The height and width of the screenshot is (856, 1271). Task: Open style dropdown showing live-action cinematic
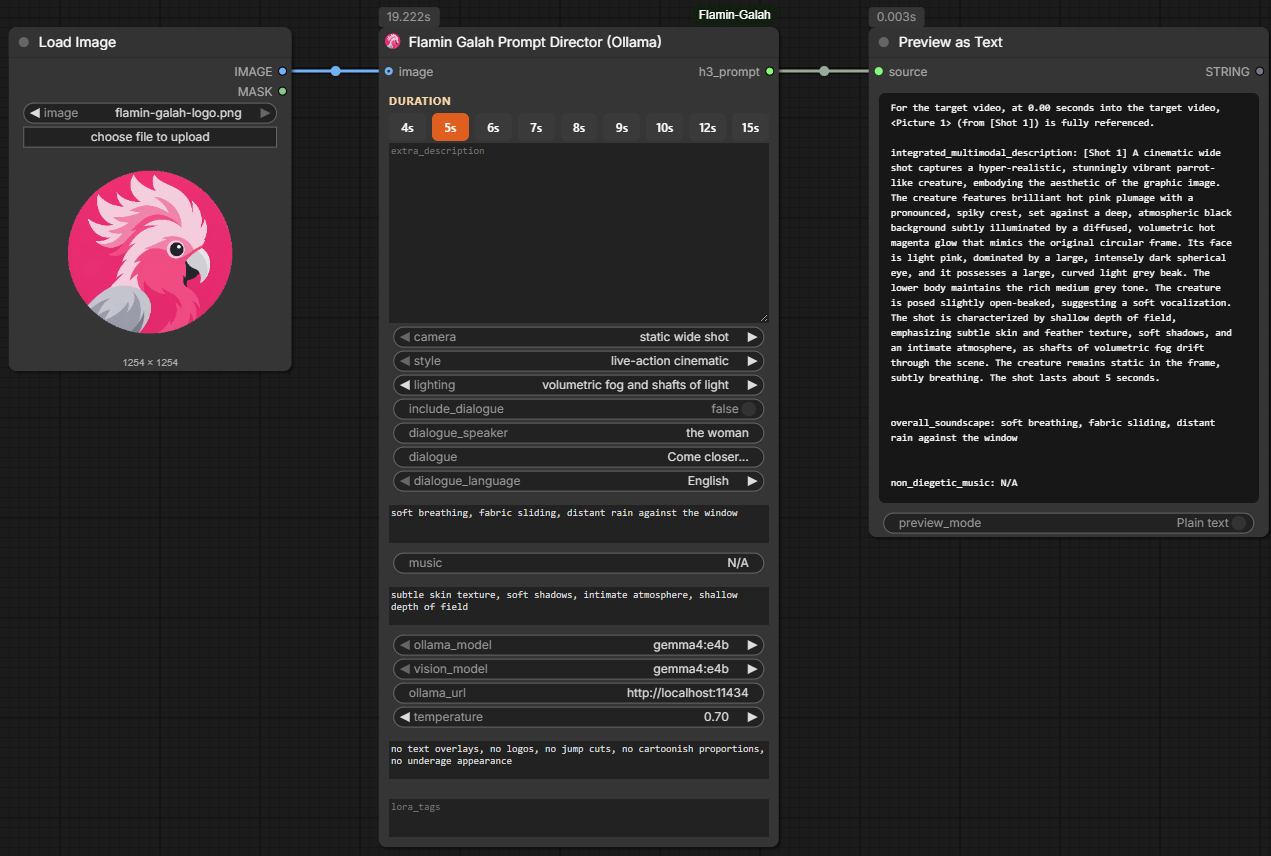579,361
